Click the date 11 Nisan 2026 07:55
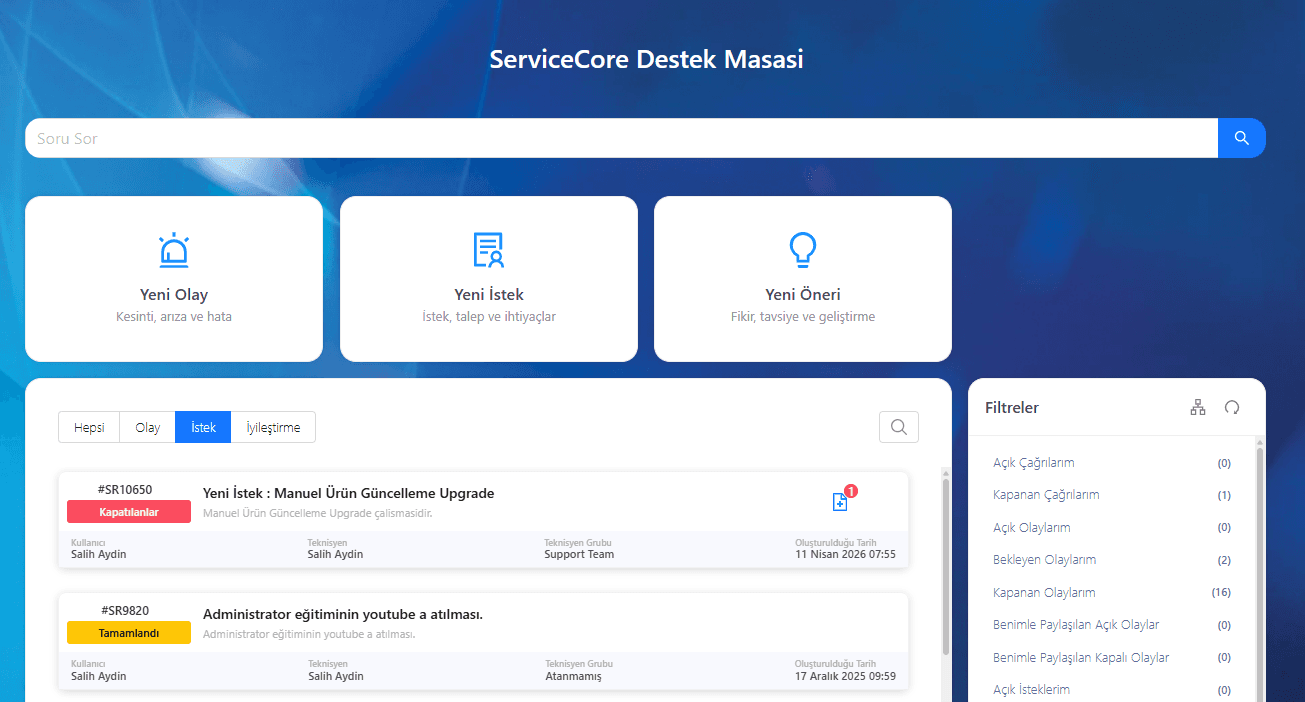This screenshot has height=702, width=1305. pos(846,554)
